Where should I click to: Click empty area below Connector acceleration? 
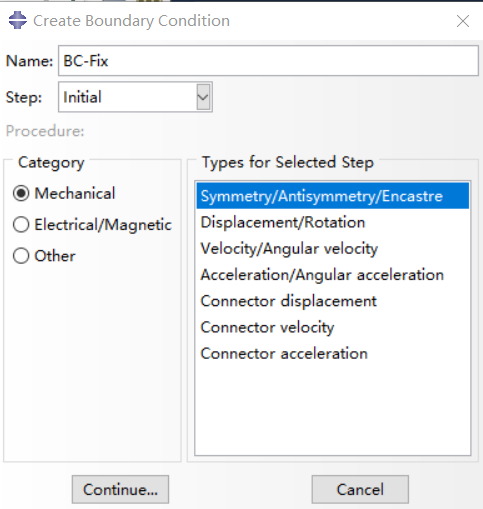[x=333, y=410]
